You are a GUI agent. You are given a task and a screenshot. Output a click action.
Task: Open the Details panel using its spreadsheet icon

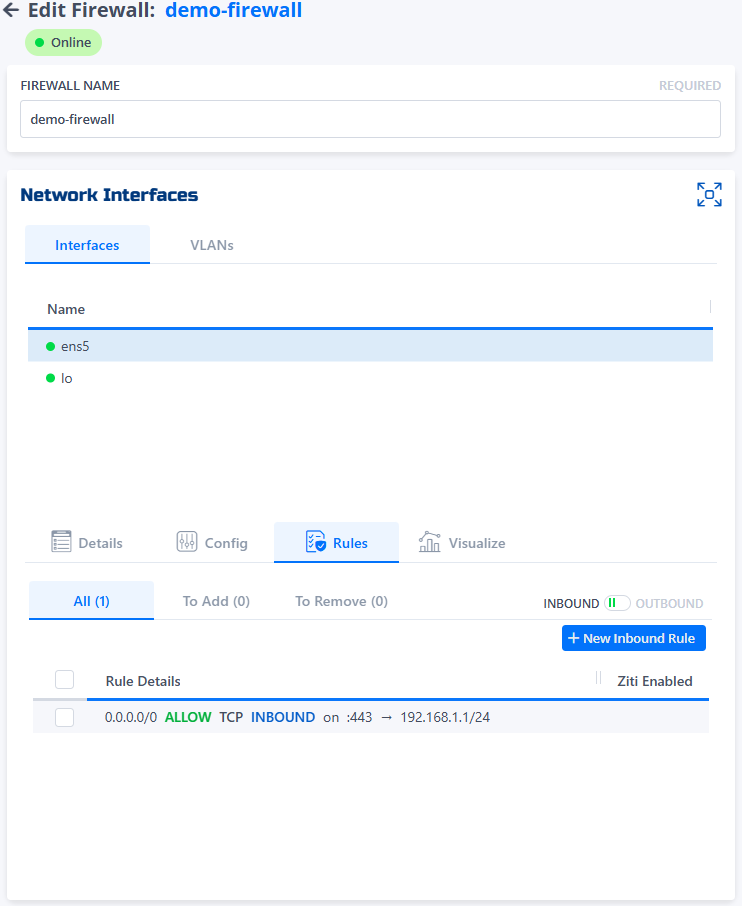(x=60, y=542)
